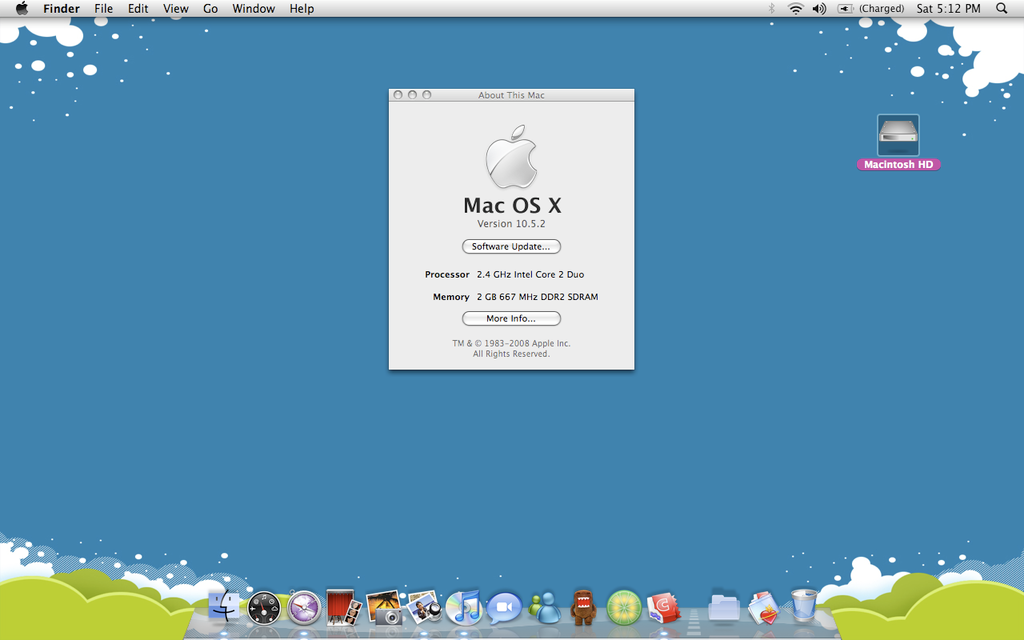Click the Software Update button

click(511, 247)
